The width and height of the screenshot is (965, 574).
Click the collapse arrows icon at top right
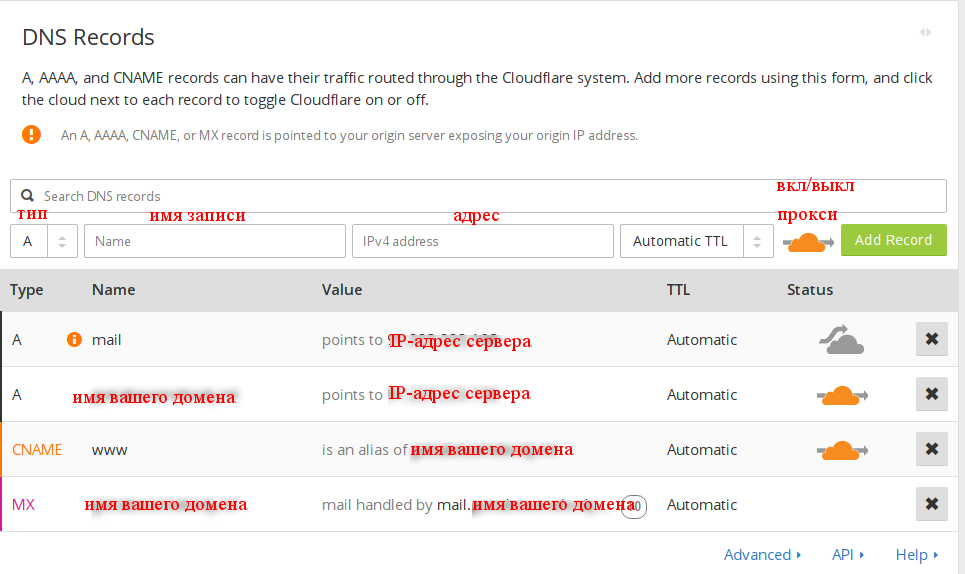point(925,32)
